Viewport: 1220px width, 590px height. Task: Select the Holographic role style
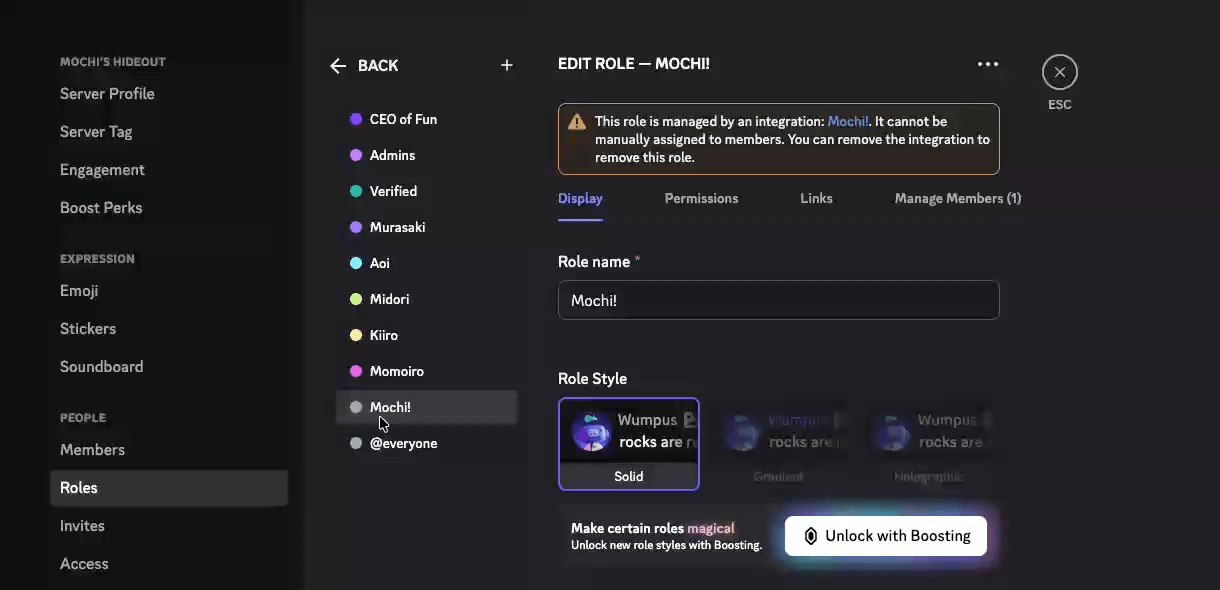point(928,444)
